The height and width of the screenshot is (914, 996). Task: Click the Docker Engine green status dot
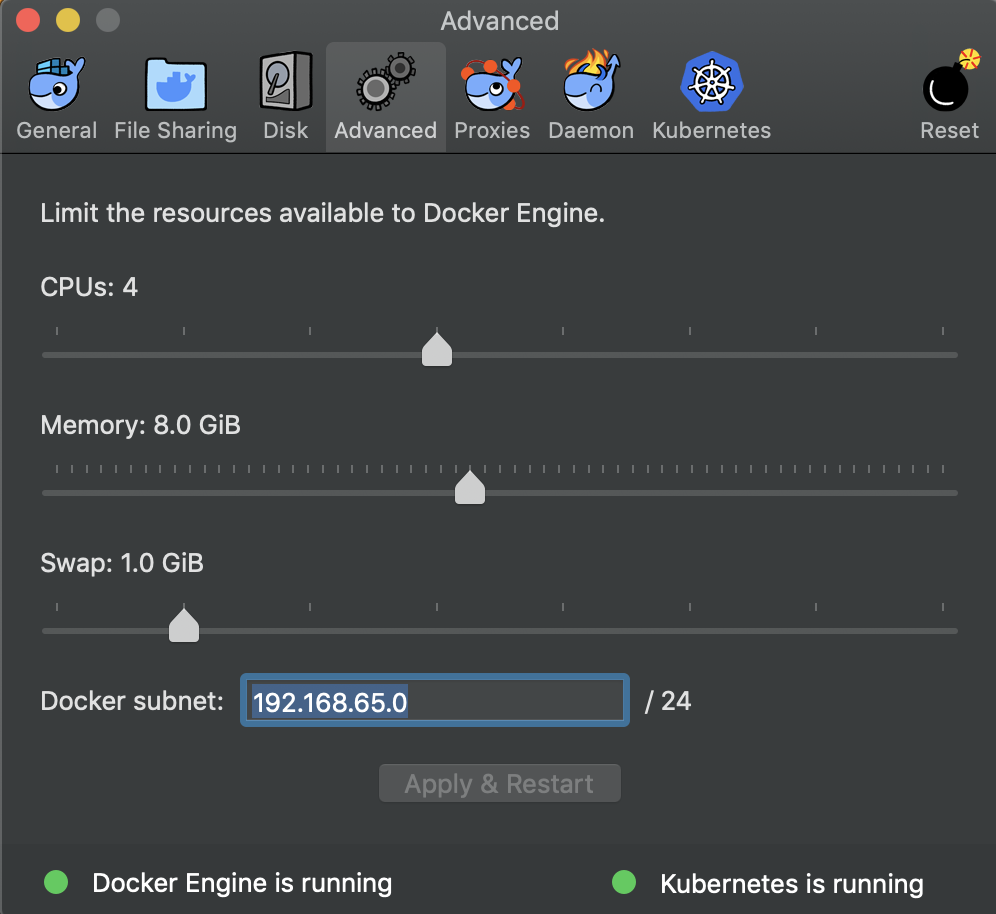(x=56, y=882)
